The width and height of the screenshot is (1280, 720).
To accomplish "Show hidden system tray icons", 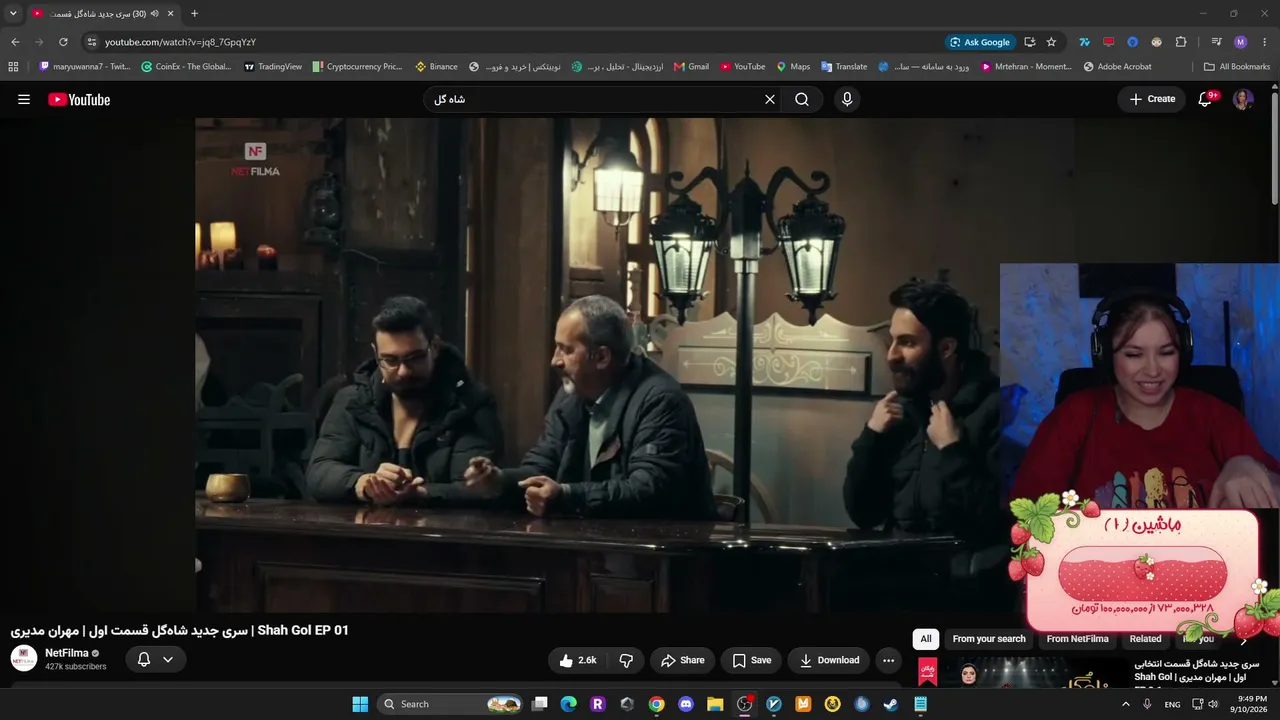I will pyautogui.click(x=1126, y=704).
